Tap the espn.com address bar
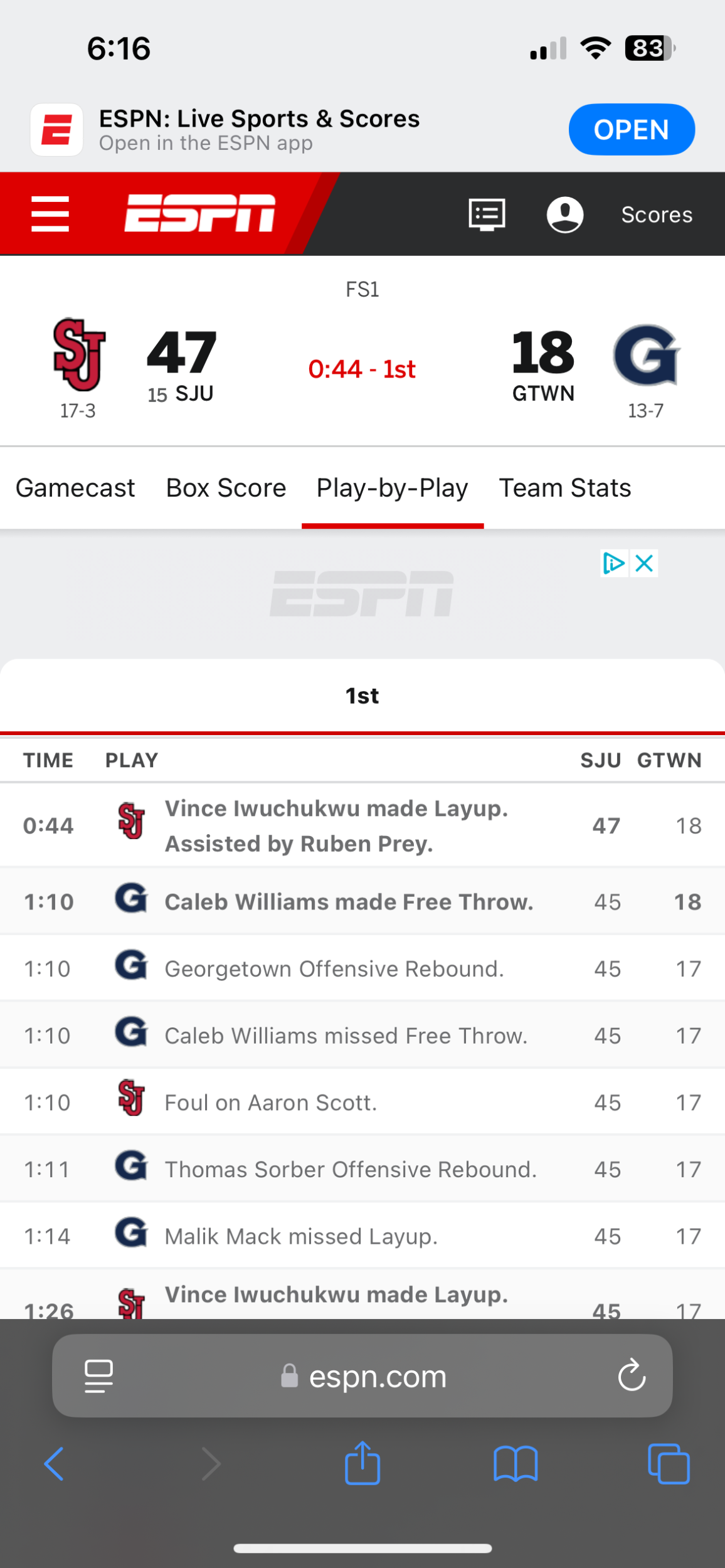This screenshot has width=725, height=1568. (x=376, y=1376)
